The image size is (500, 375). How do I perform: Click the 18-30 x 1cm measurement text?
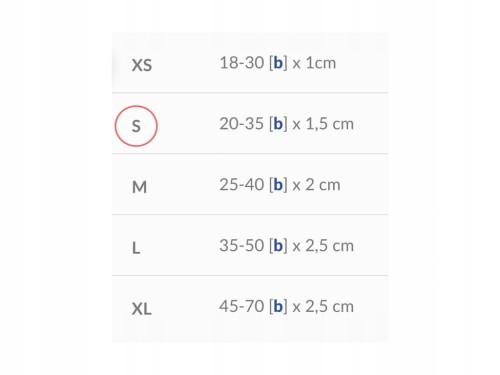[x=277, y=63]
